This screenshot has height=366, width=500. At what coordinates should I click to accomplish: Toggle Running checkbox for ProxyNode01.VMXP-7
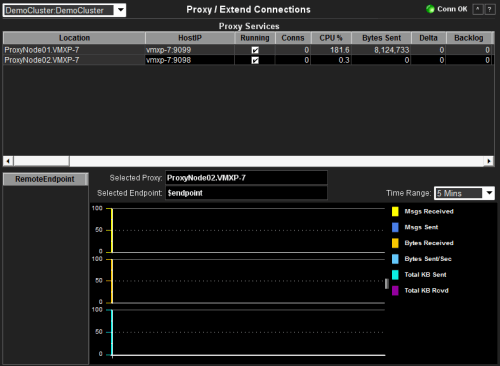point(255,50)
